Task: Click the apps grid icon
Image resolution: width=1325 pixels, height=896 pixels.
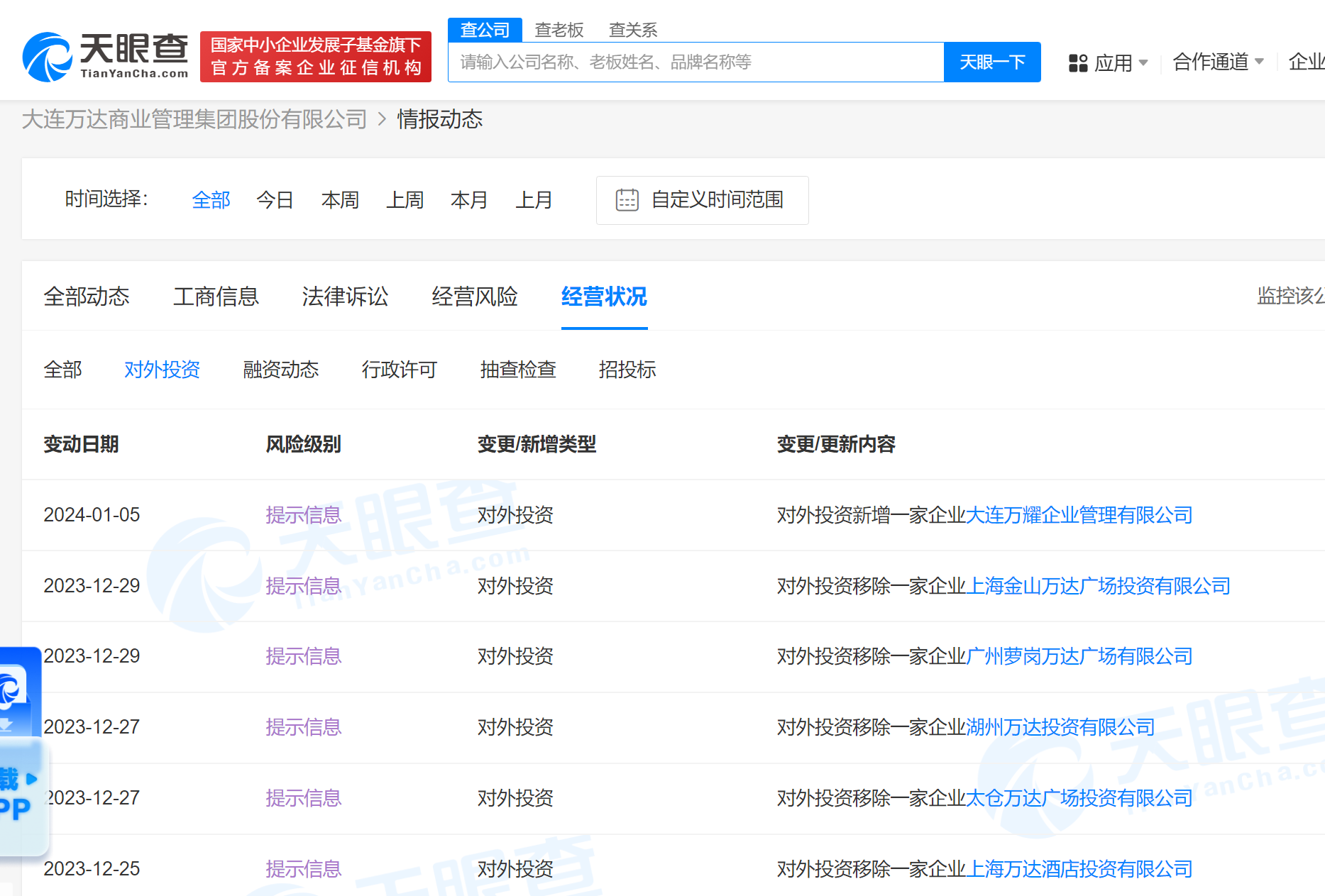Action: (1077, 63)
